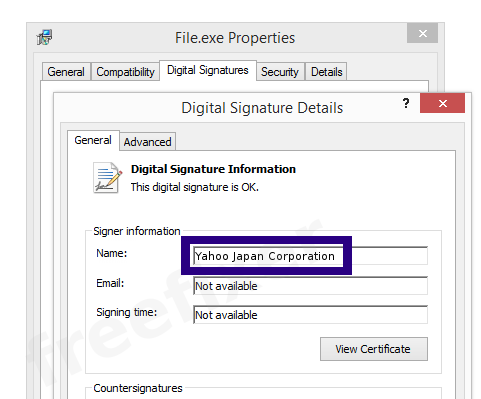
Task: Click the signer Name field
Action: [310, 256]
